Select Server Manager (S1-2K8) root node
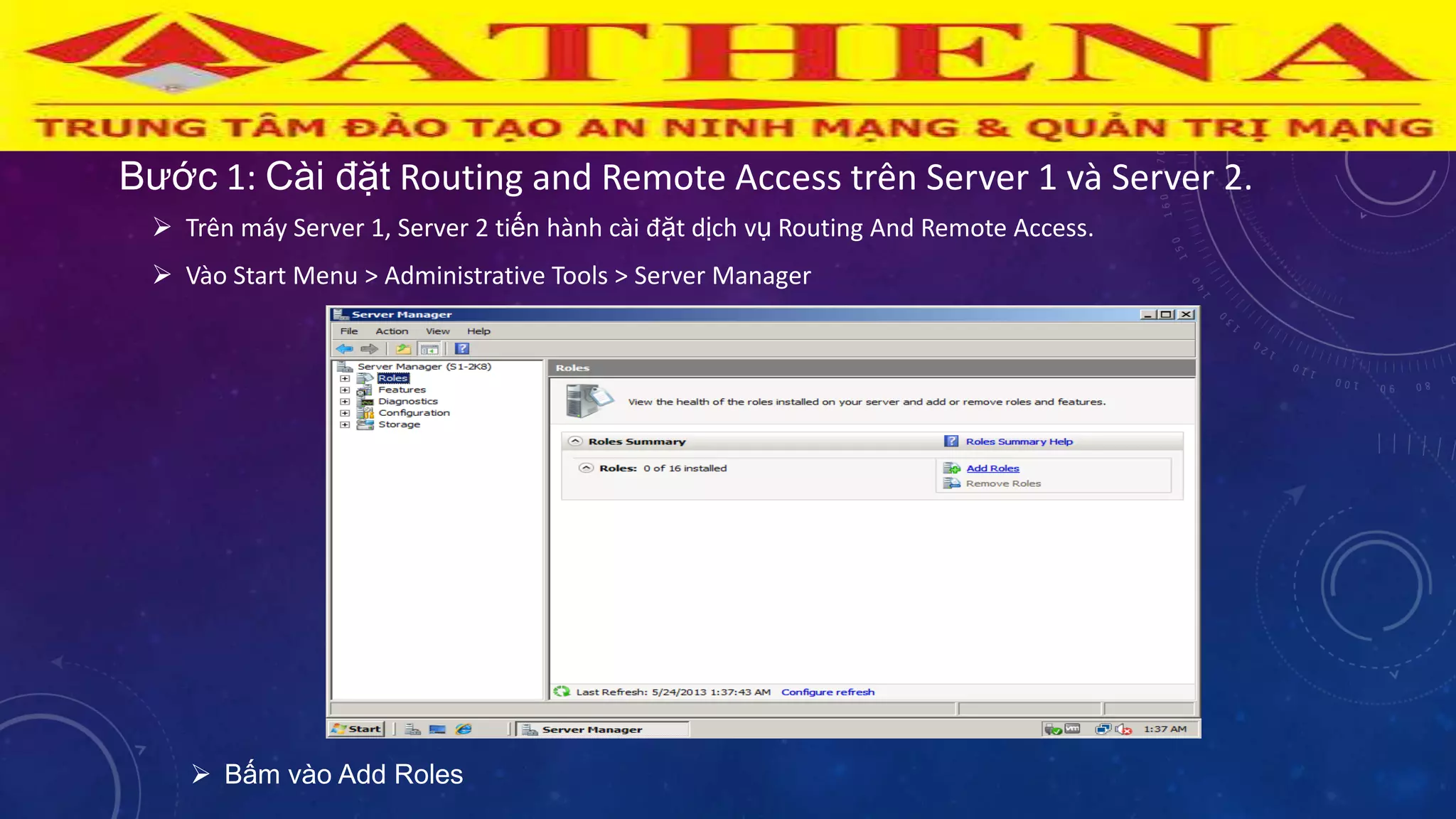 pyautogui.click(x=424, y=366)
